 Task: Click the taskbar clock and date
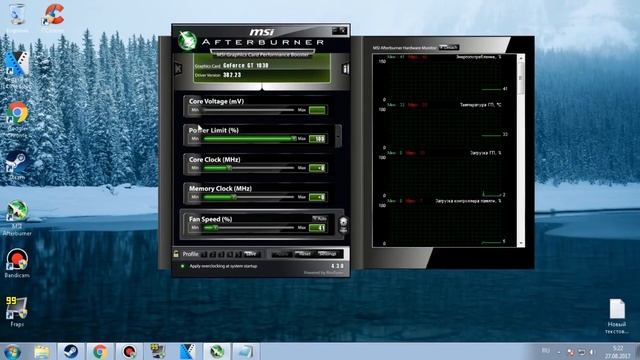[x=618, y=352]
